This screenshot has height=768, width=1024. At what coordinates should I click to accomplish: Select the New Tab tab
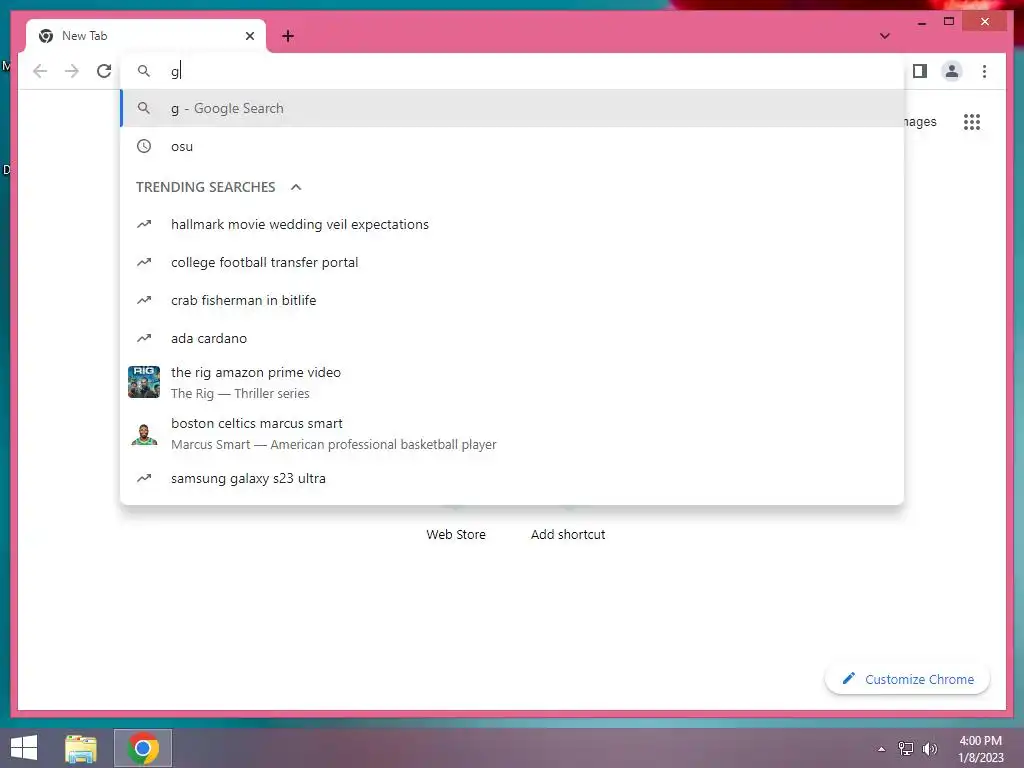(x=146, y=36)
